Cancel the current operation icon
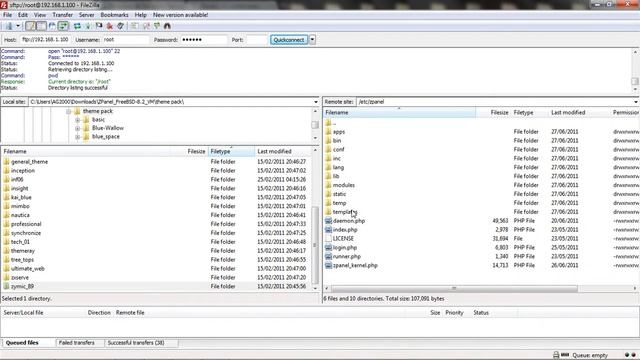 click(x=99, y=26)
